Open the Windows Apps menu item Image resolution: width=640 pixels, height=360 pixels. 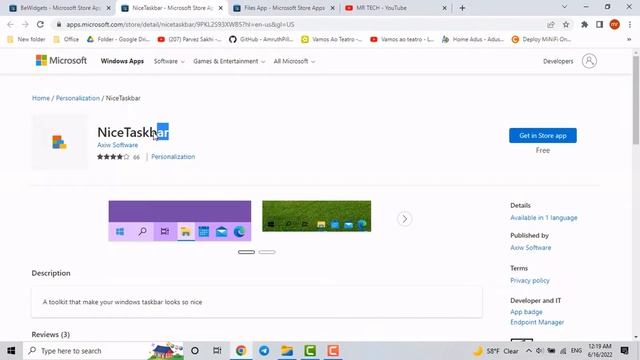[122, 61]
